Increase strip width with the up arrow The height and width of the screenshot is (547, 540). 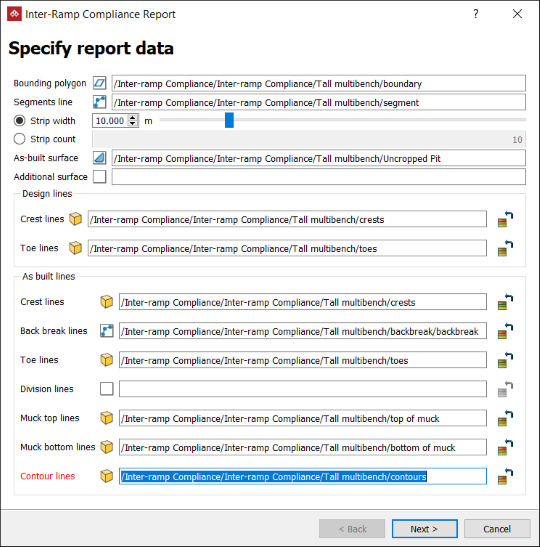tap(133, 118)
